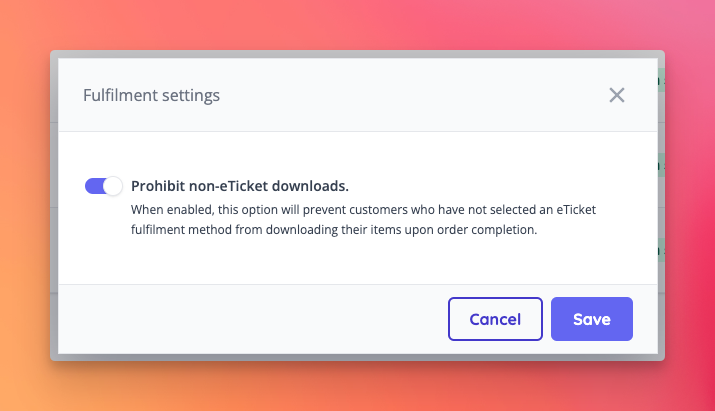Disable the Prohibit non-eTicket downloads toggle
Image resolution: width=715 pixels, height=411 pixels.
pos(104,186)
